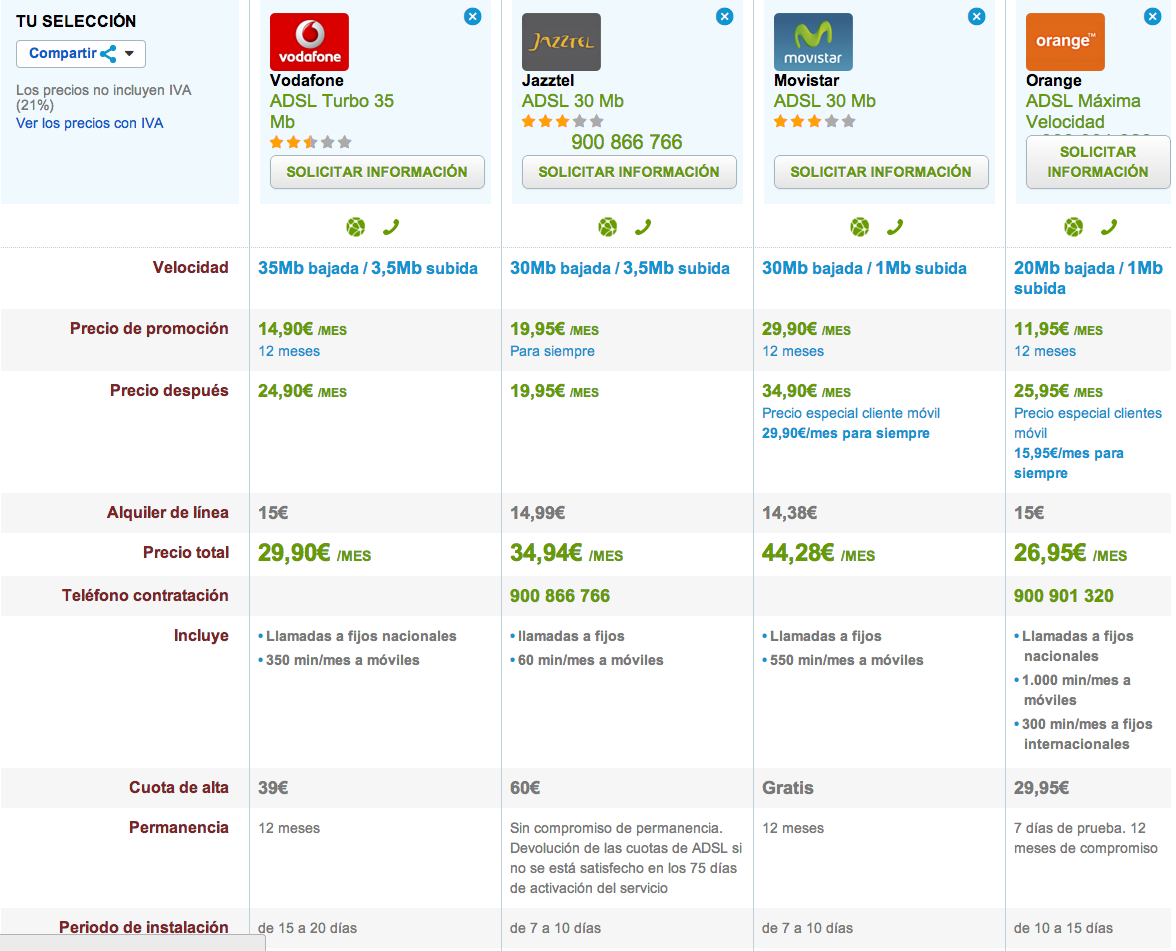Open the Compartir share dropdown

[81, 54]
